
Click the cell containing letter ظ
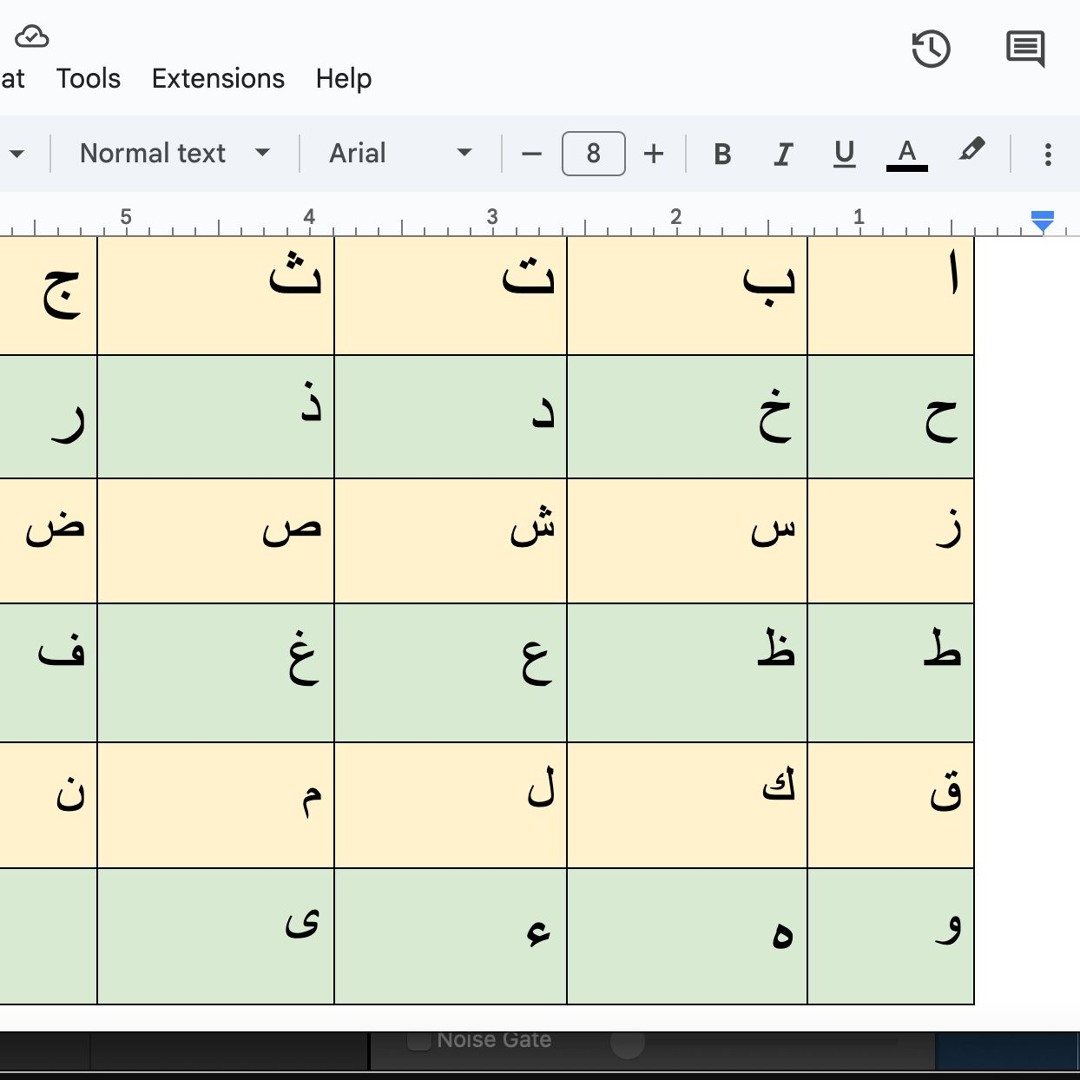[x=687, y=673]
